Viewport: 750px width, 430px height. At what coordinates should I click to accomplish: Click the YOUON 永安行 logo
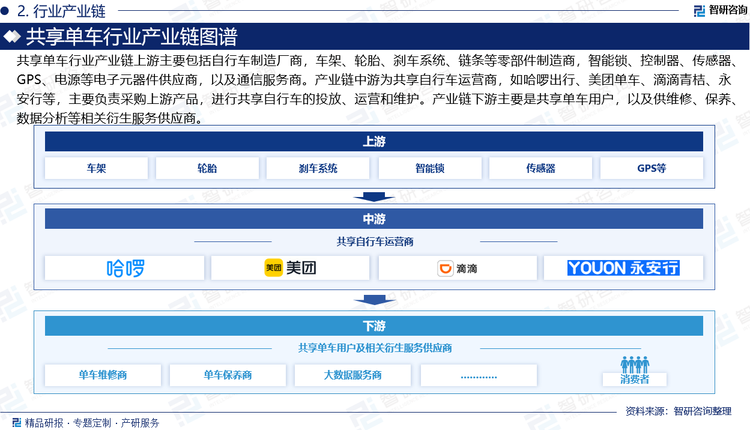623,268
